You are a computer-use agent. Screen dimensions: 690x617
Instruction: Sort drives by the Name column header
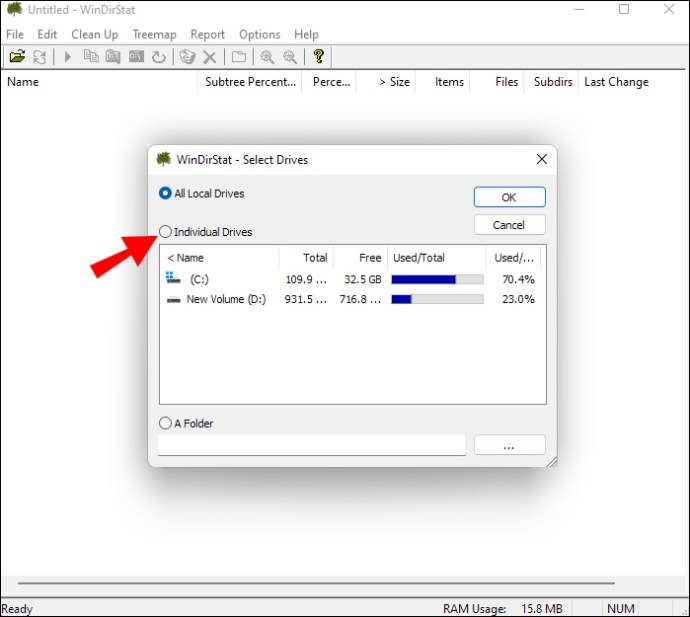(219, 258)
